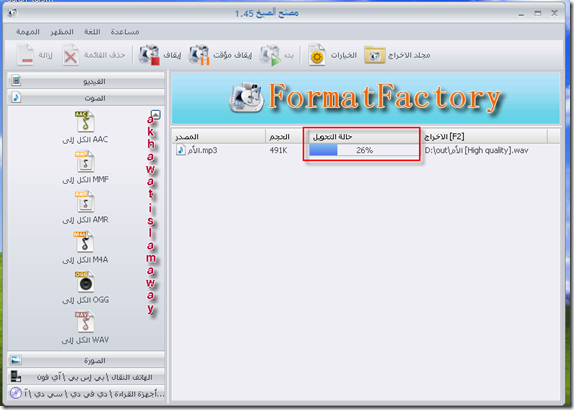Click the 491K size cell
The width and height of the screenshot is (574, 410).
click(278, 150)
